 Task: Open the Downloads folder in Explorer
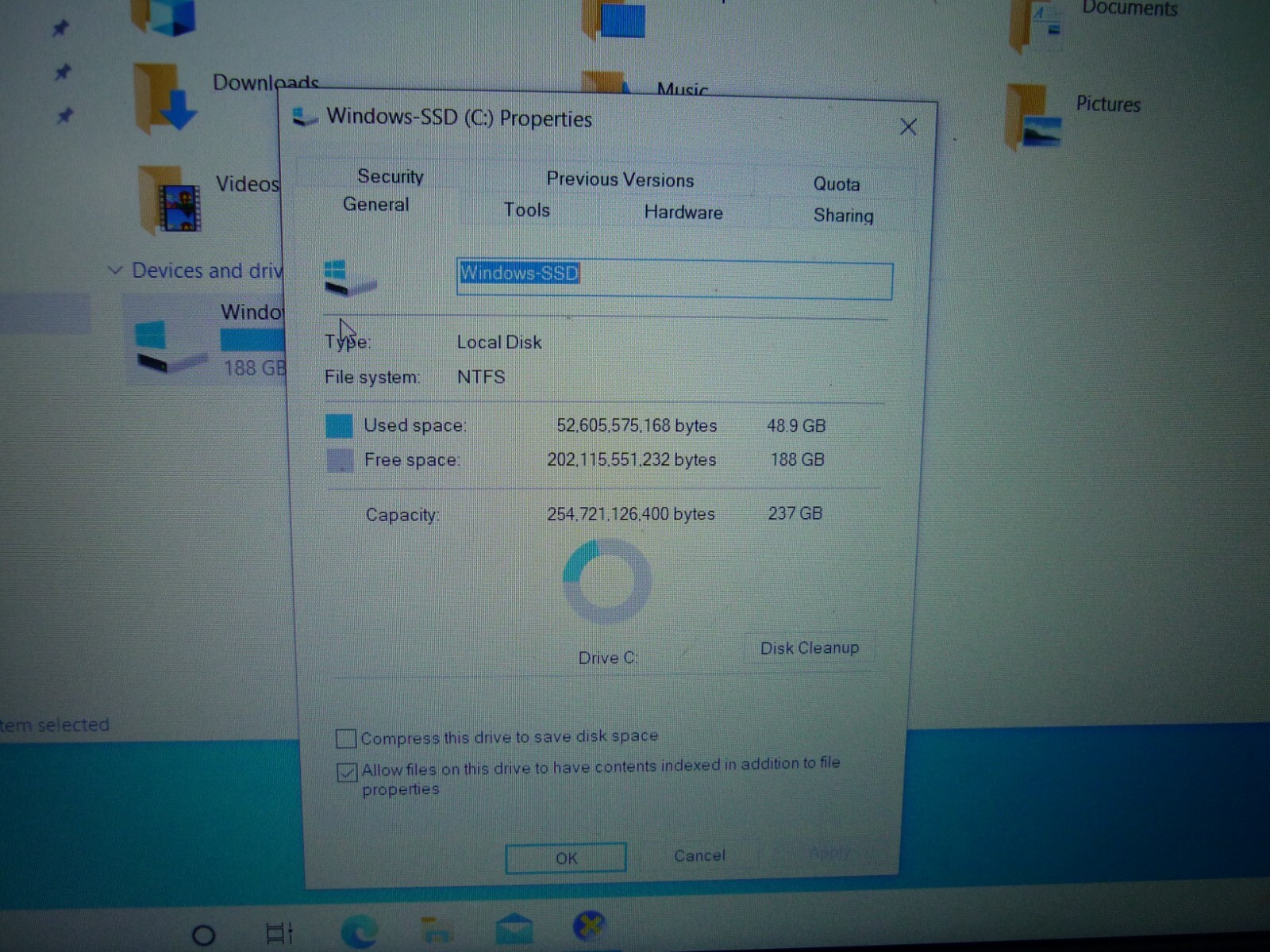[x=225, y=98]
